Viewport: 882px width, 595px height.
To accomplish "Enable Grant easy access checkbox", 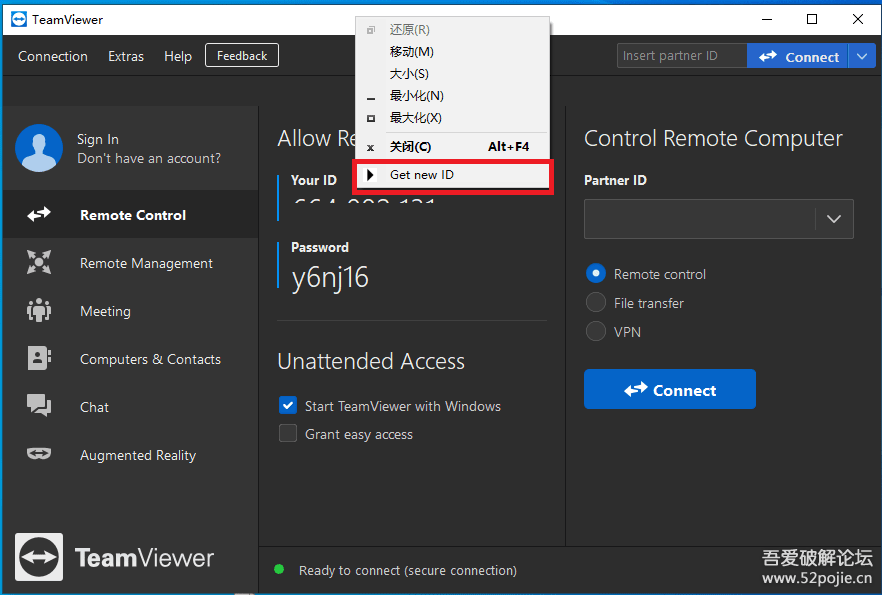I will (288, 434).
